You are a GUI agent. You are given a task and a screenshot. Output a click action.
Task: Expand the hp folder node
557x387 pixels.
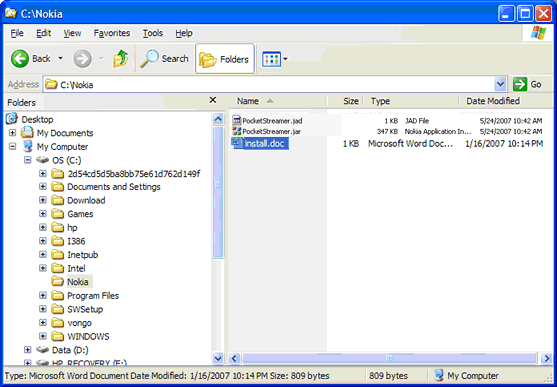coord(43,227)
